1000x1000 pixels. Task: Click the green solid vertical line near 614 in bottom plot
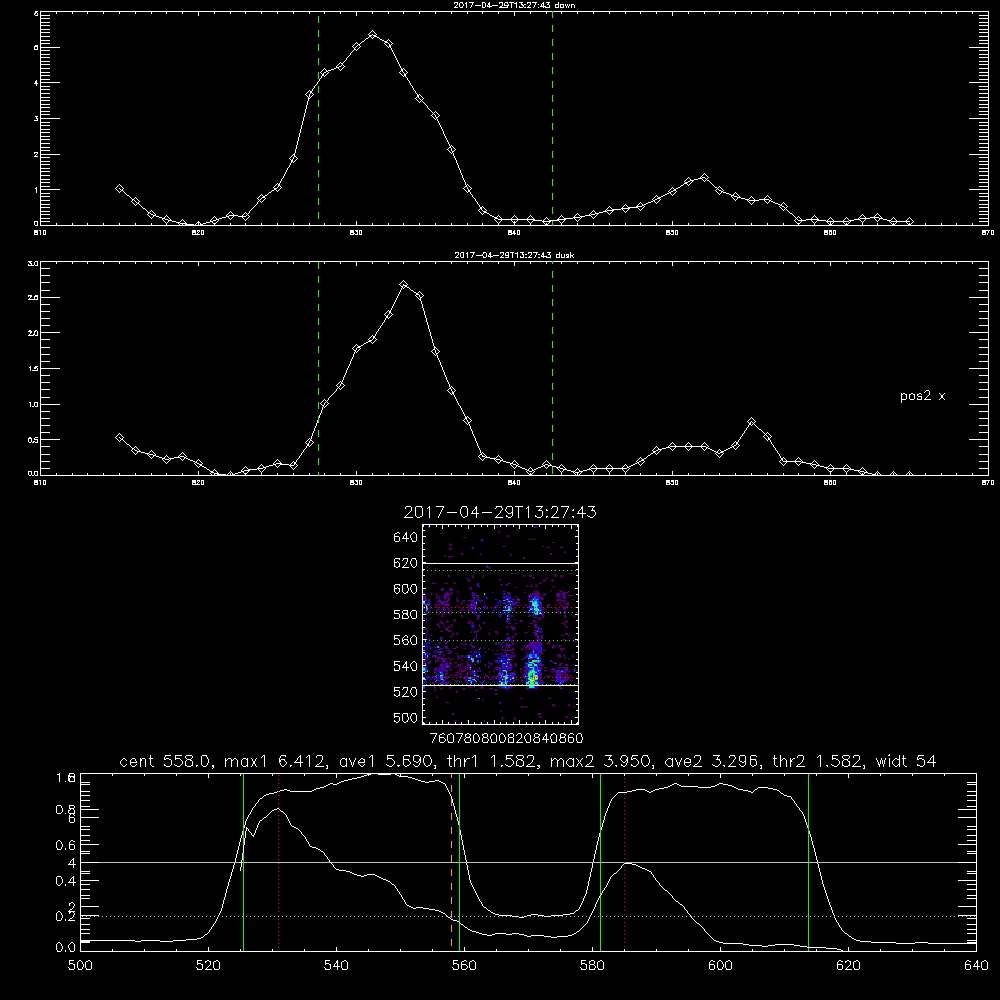(x=808, y=862)
